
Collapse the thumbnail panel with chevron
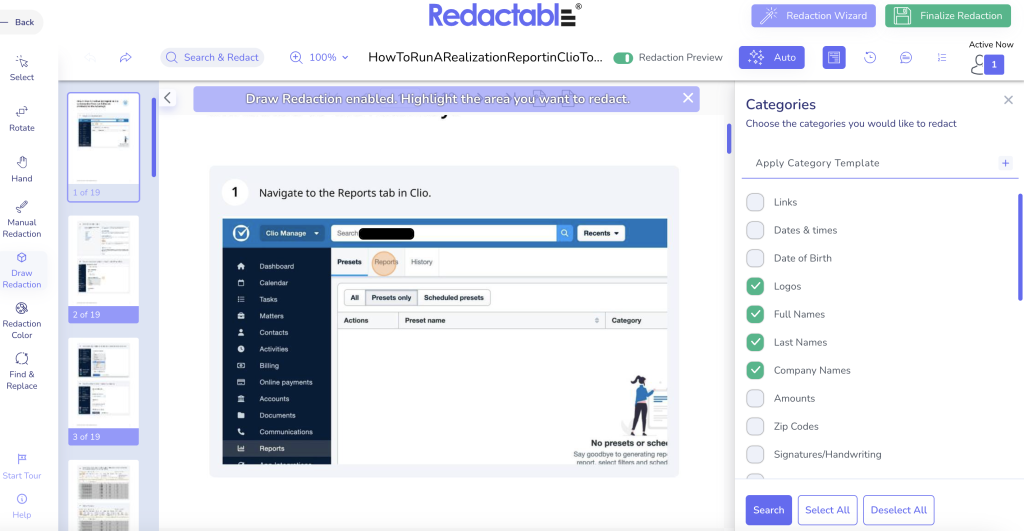(x=168, y=98)
